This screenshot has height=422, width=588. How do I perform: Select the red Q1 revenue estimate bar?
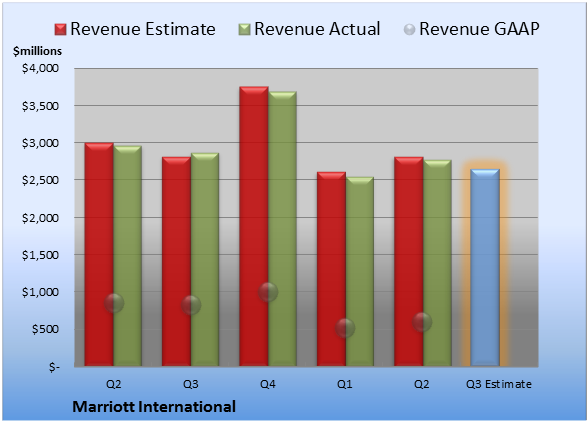(x=332, y=269)
